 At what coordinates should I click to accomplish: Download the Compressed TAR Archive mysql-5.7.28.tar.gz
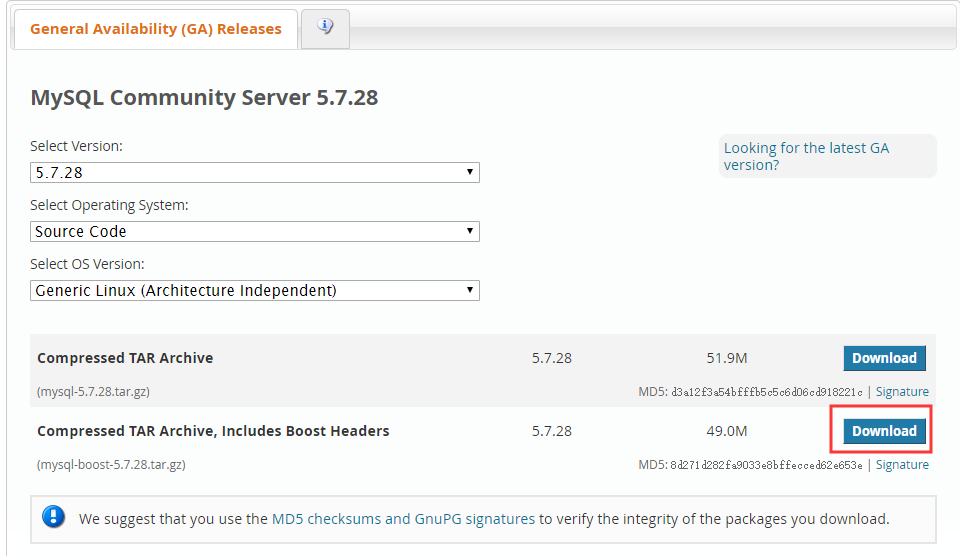(884, 358)
